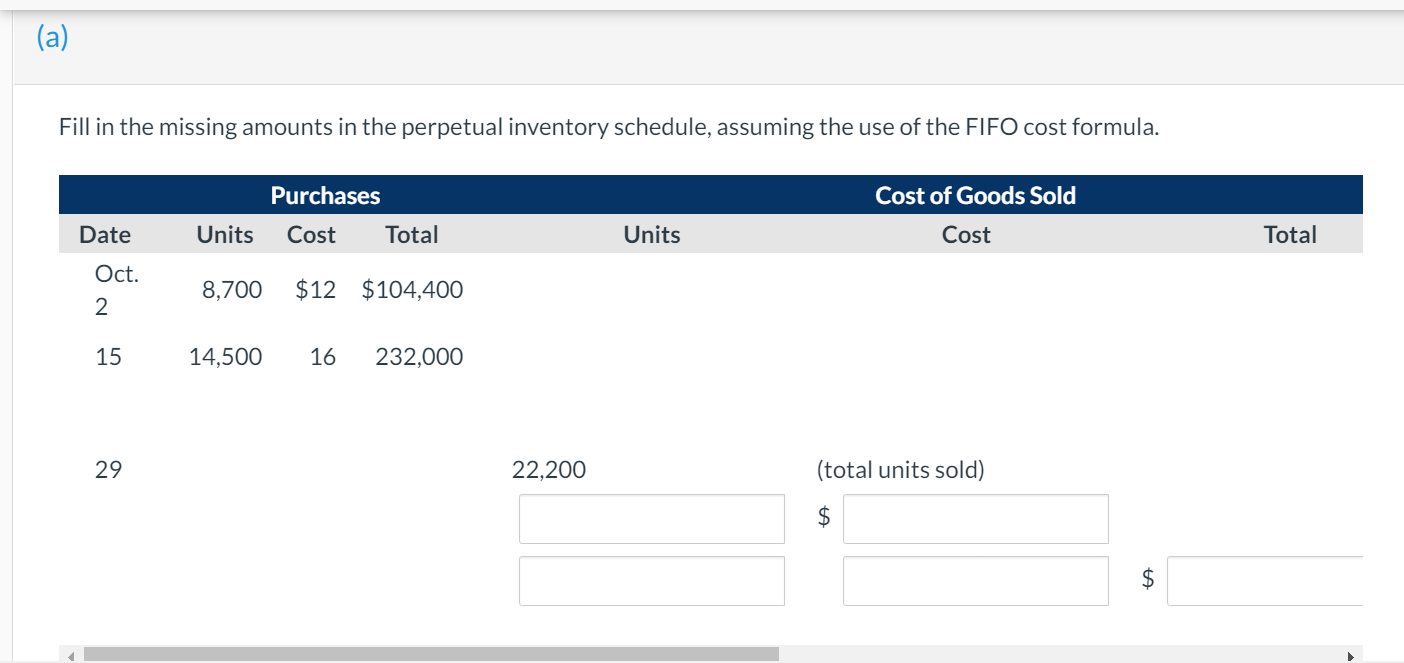Click the "(total units sold)" label
The image size is (1404, 663).
click(x=900, y=470)
